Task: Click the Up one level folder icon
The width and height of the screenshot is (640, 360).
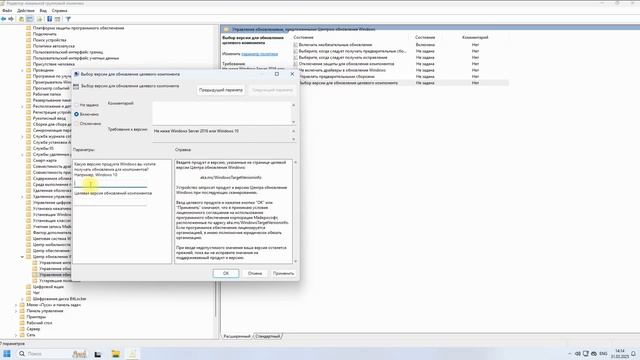Action: [x=22, y=19]
